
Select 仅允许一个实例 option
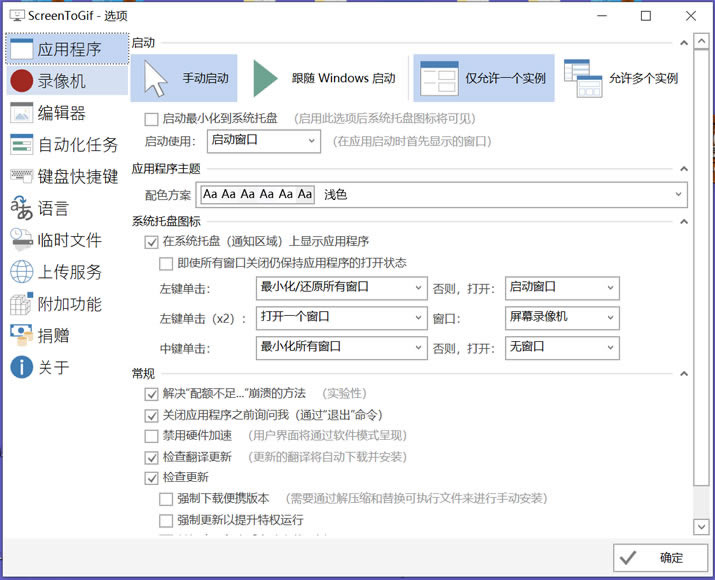(484, 78)
